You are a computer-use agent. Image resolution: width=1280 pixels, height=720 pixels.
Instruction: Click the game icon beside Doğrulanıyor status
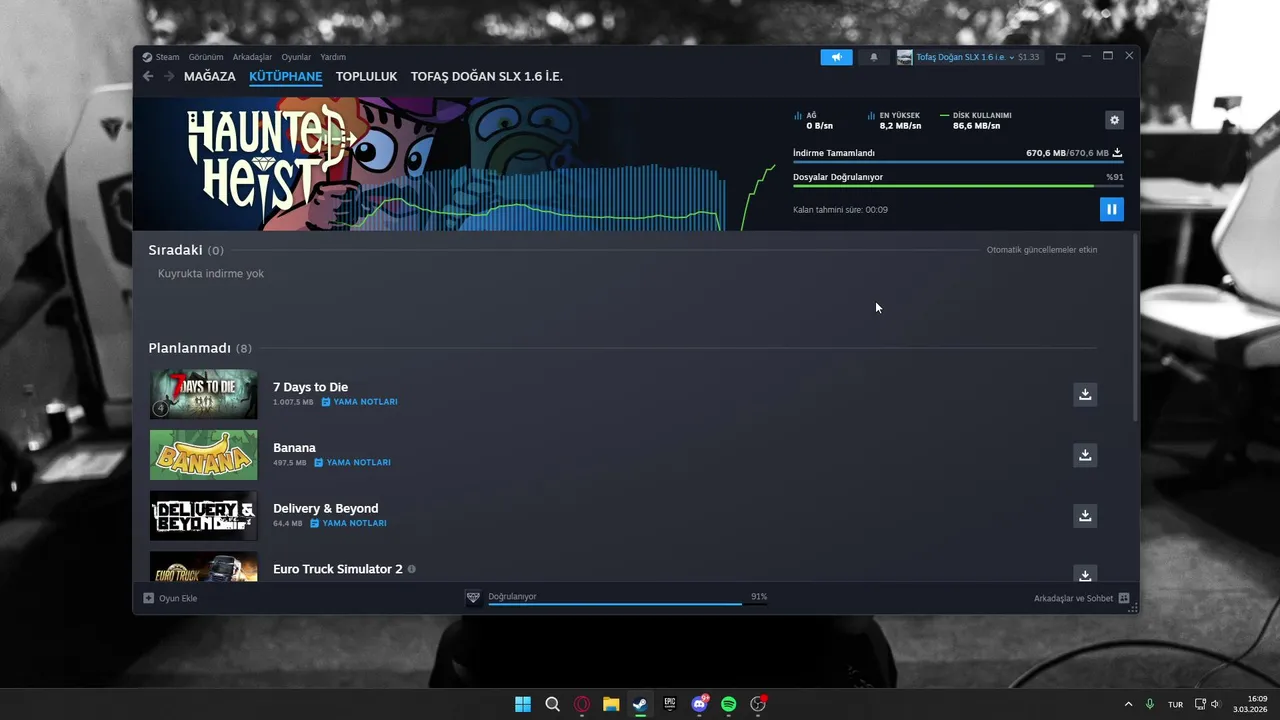click(x=473, y=598)
